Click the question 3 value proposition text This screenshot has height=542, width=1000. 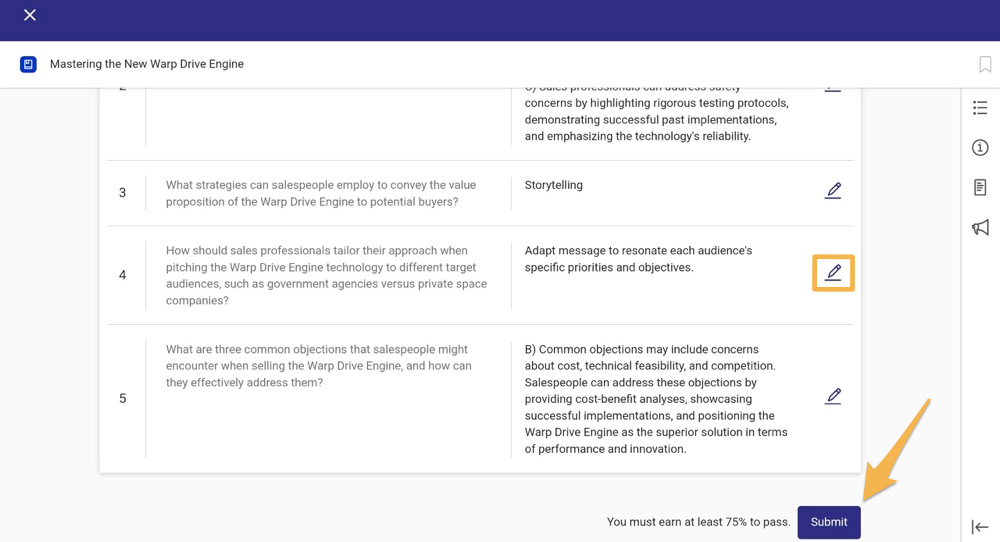click(321, 193)
